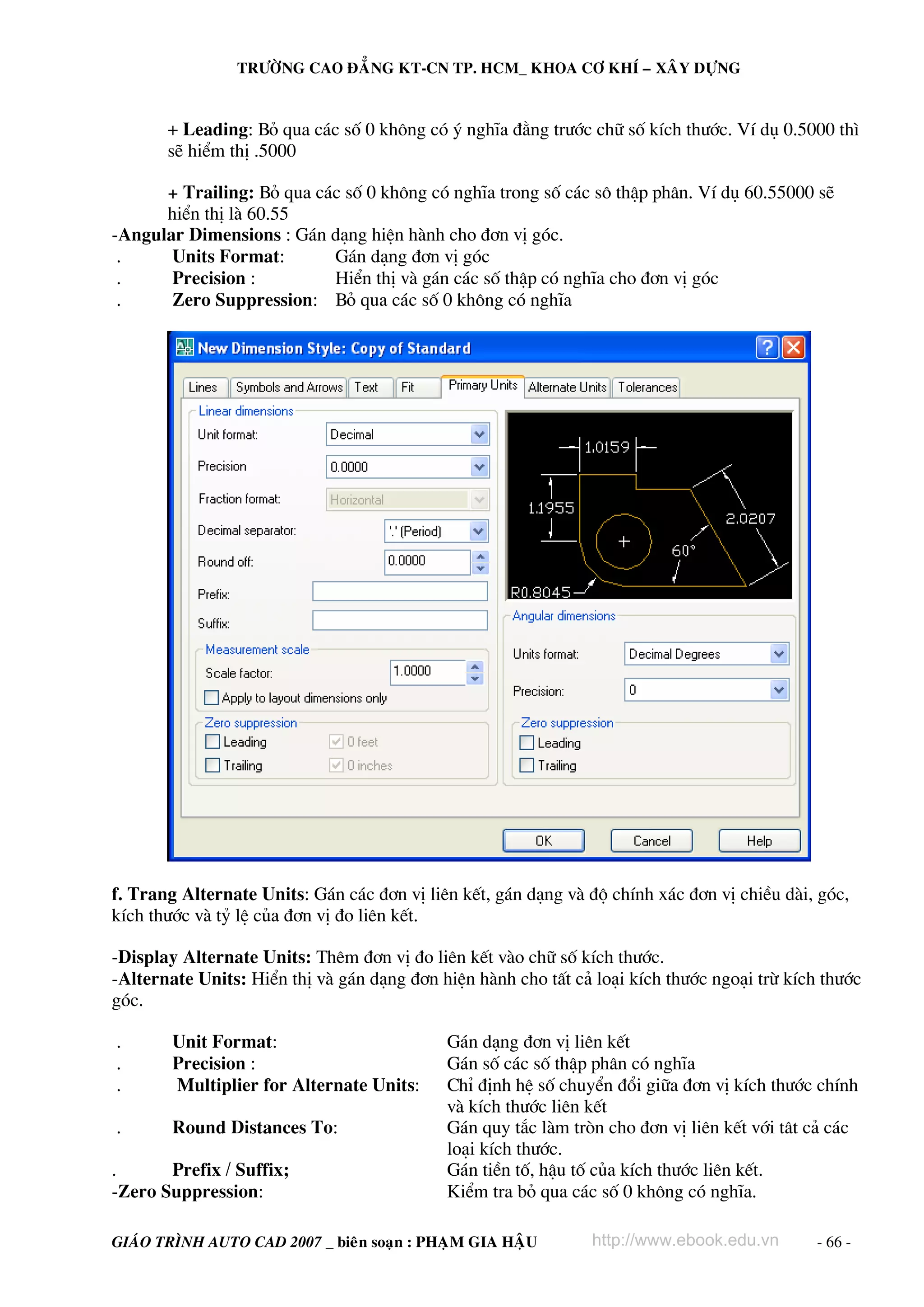Decrease Round off value with down arrow
Image resolution: width=924 pixels, height=1307 pixels.
pos(480,568)
